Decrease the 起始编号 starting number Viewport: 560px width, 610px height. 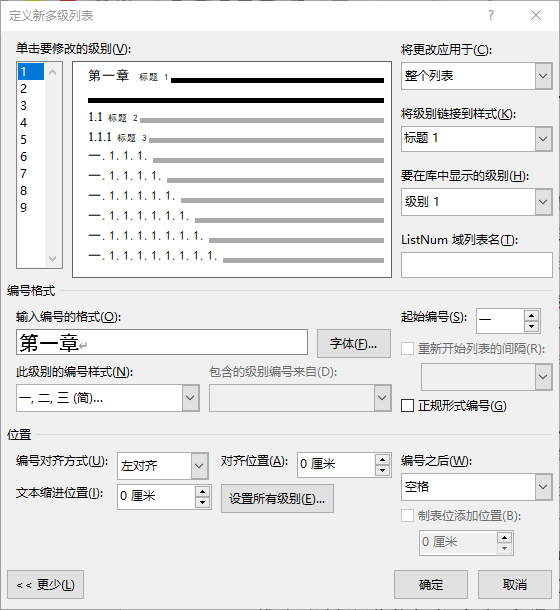click(531, 327)
